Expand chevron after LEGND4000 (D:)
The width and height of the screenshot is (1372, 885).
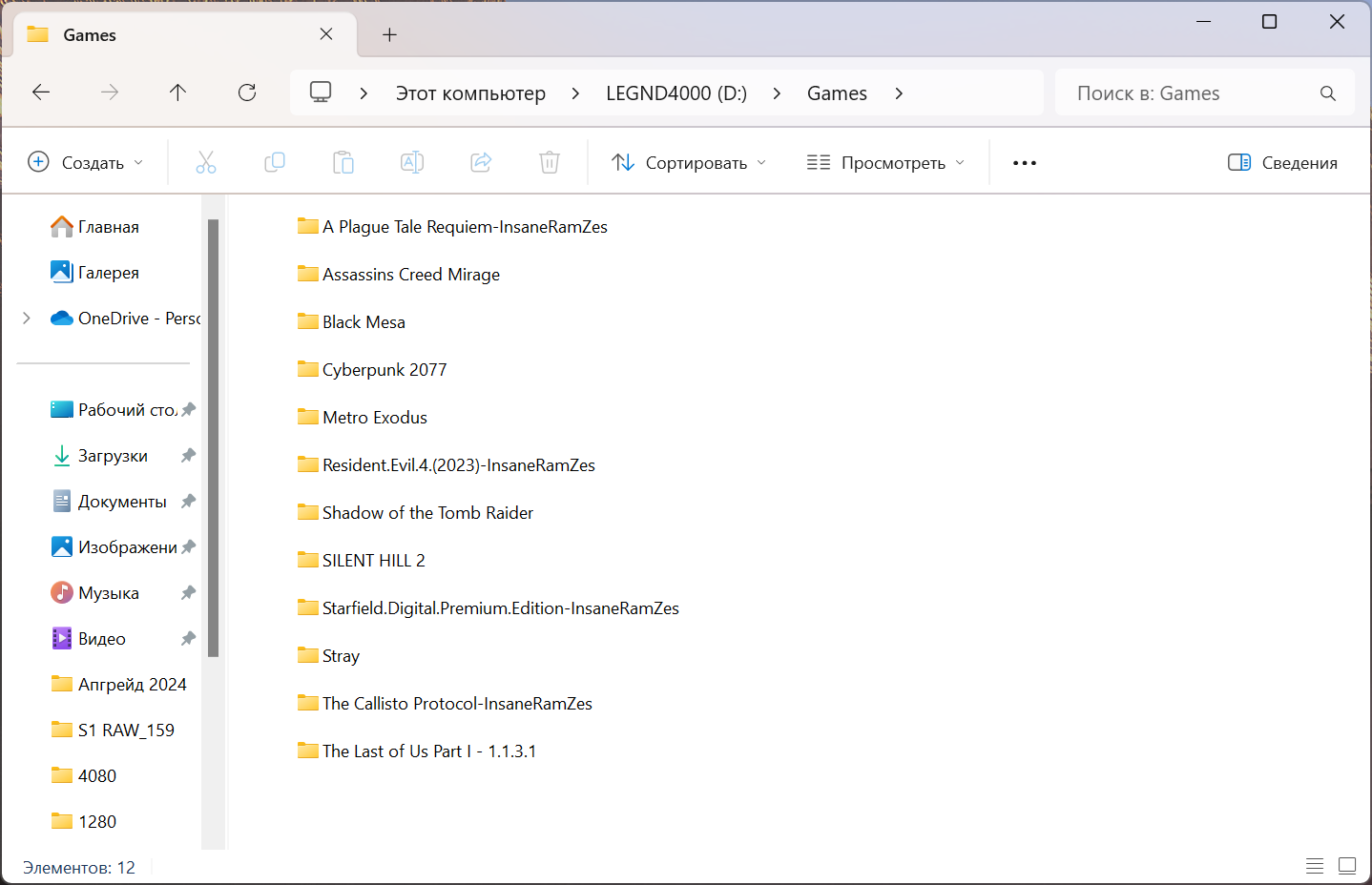click(777, 93)
